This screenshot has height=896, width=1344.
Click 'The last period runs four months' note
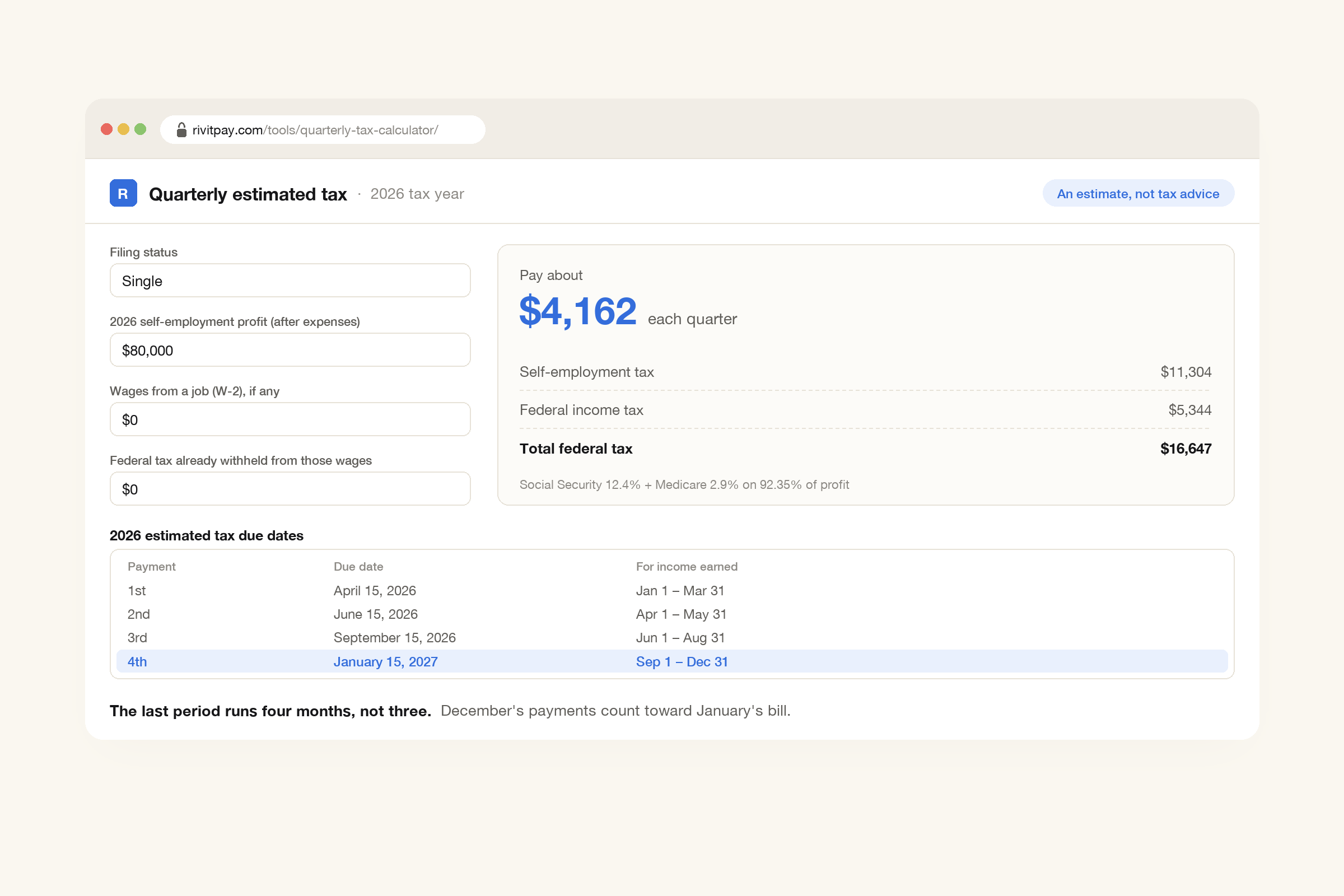270,711
